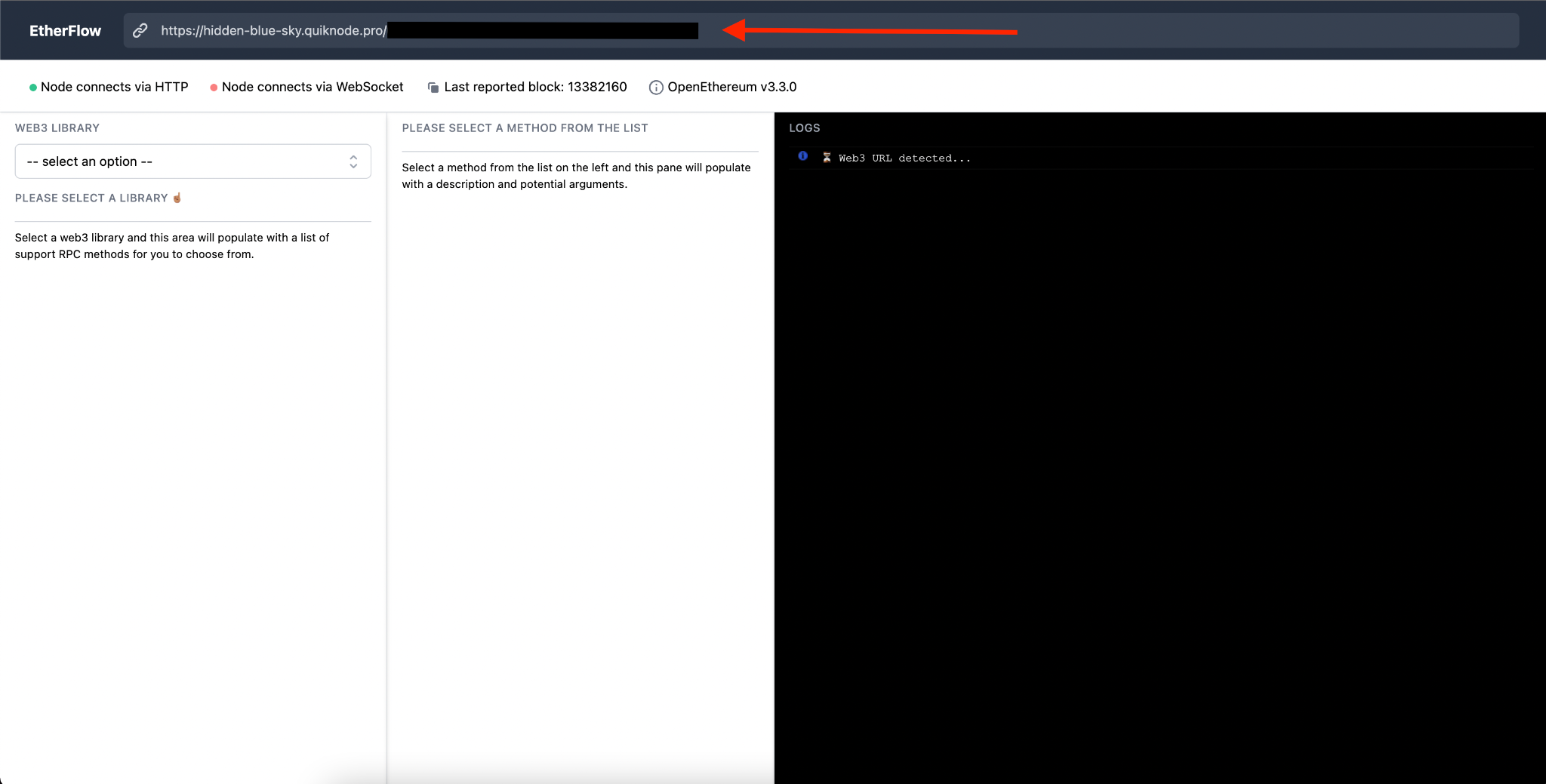Click the hourglass icon in logs
1546x784 pixels.
[827, 158]
